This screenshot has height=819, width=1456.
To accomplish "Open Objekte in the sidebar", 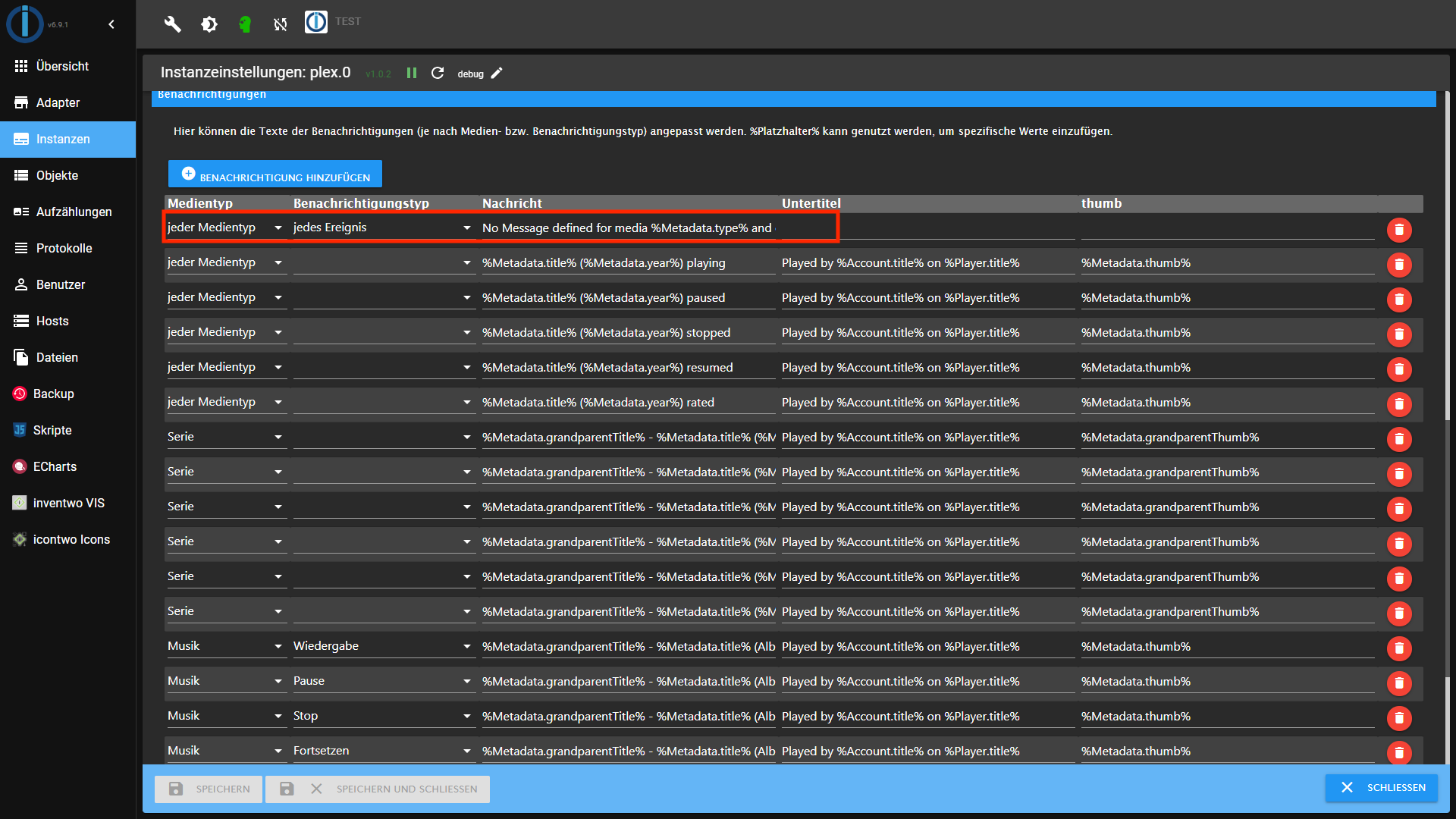I will click(x=67, y=175).
